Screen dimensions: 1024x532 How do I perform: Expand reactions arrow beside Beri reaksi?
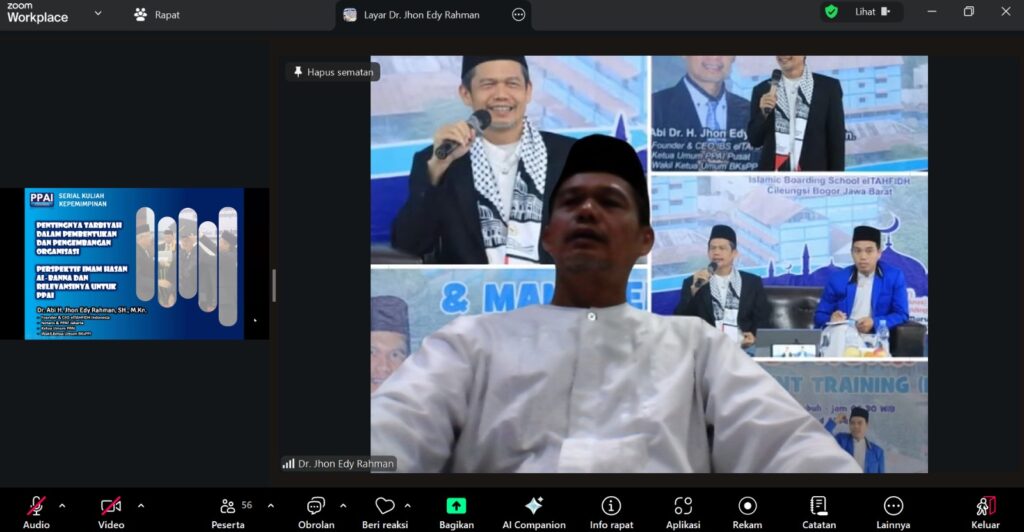(x=408, y=505)
